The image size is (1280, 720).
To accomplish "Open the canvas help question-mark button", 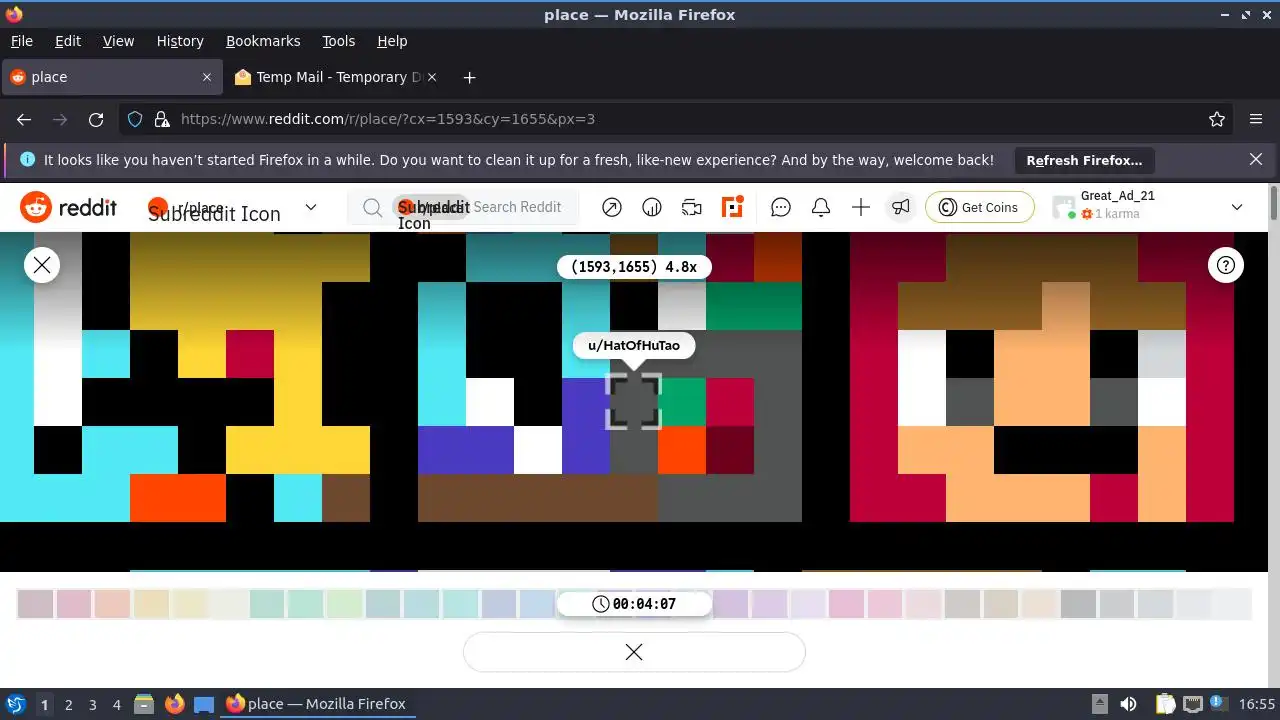I will pyautogui.click(x=1226, y=265).
